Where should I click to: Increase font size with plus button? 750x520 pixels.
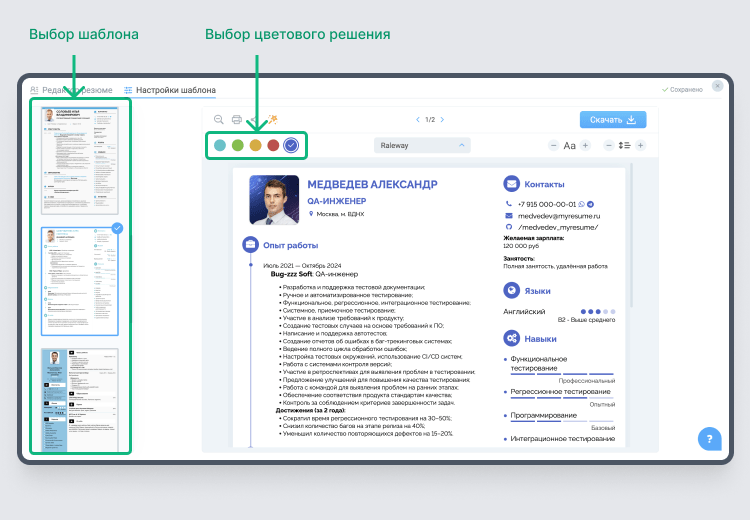coord(585,145)
